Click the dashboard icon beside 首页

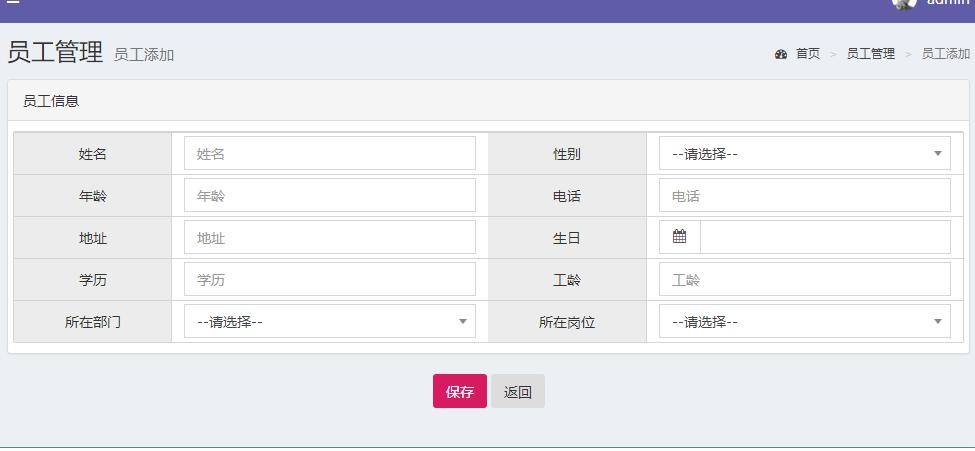(x=781, y=54)
